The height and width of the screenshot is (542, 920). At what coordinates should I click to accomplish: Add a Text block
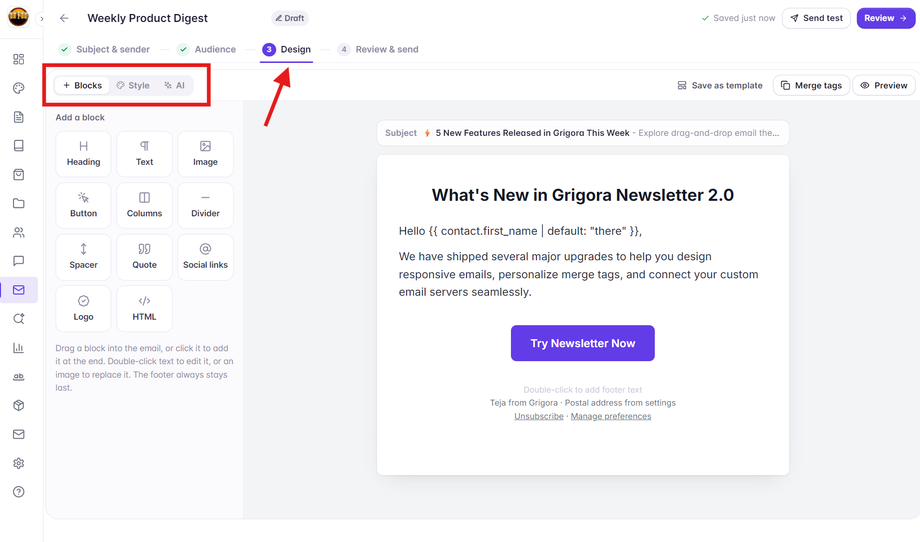click(x=144, y=154)
